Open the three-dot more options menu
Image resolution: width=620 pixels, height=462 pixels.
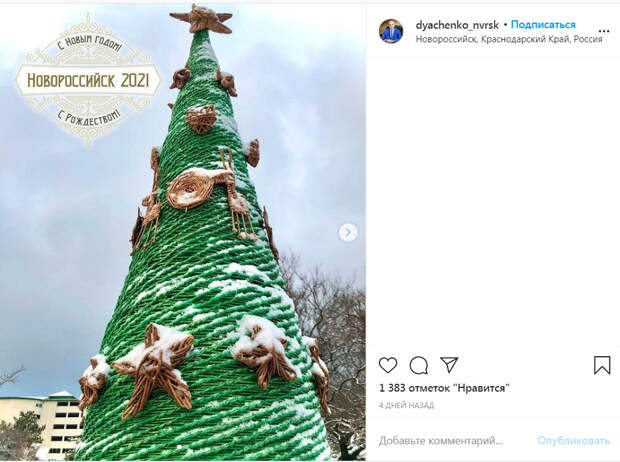(604, 31)
